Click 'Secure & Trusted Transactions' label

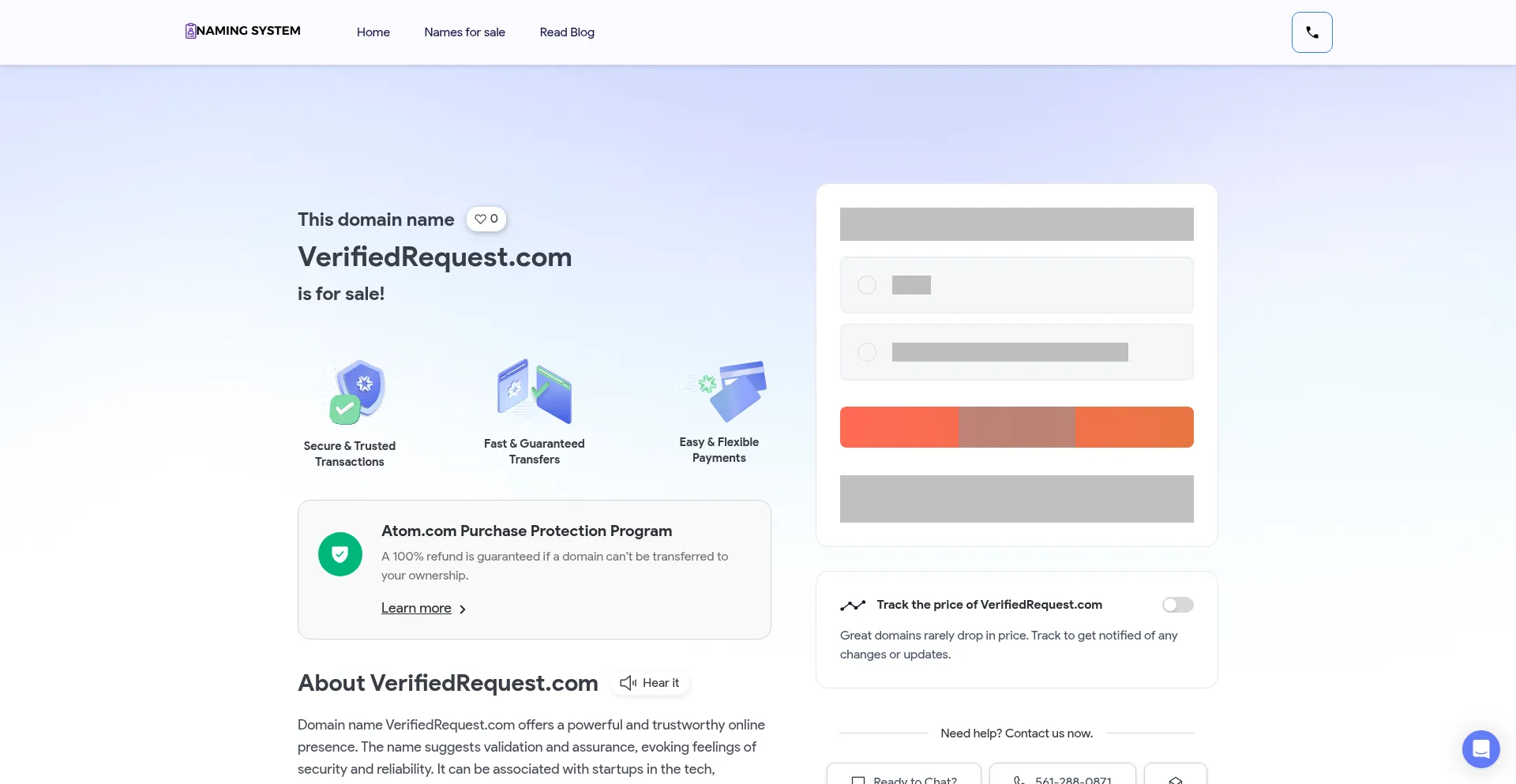coord(350,454)
